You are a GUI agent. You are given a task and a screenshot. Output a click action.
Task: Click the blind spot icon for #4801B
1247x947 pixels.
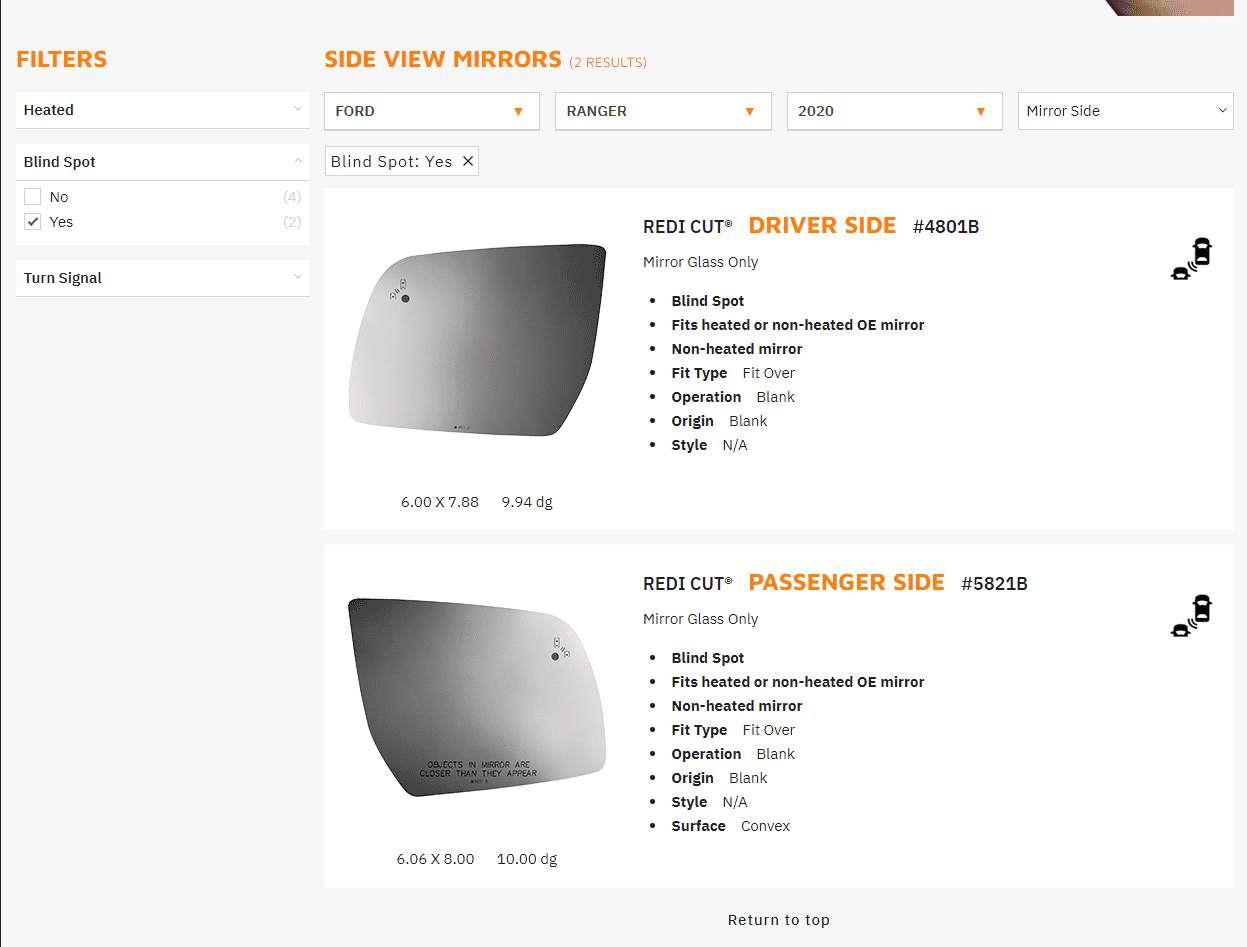pos(1191,258)
